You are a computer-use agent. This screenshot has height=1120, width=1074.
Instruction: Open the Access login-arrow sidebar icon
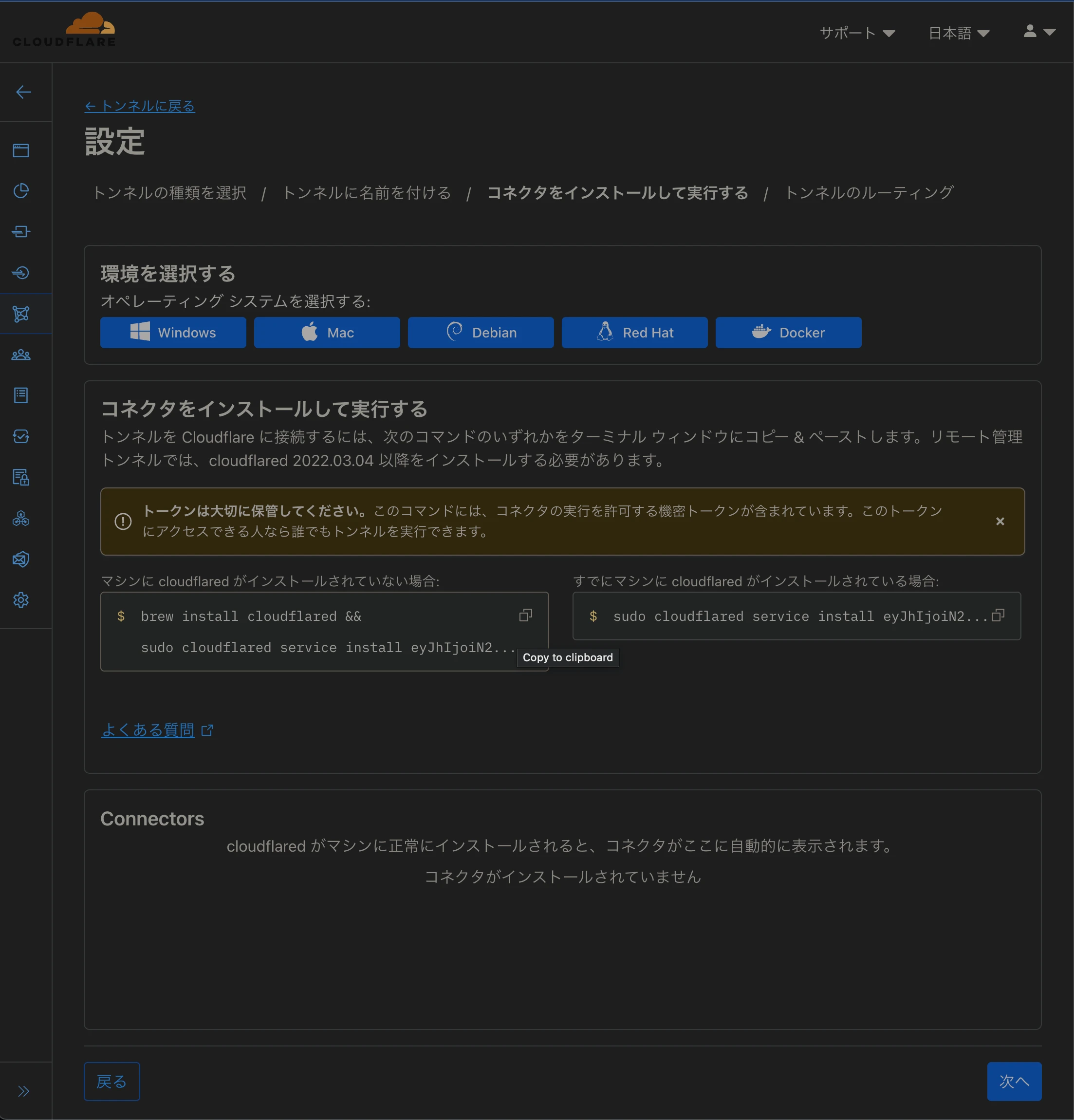coord(21,273)
